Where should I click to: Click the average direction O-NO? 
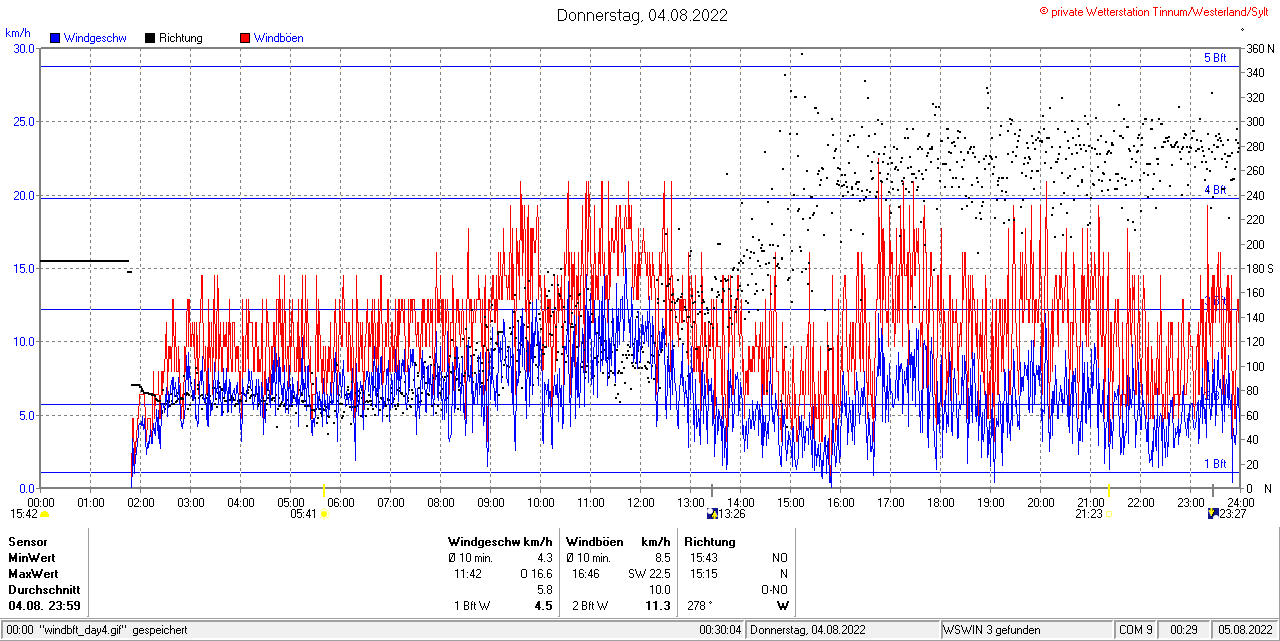[774, 590]
